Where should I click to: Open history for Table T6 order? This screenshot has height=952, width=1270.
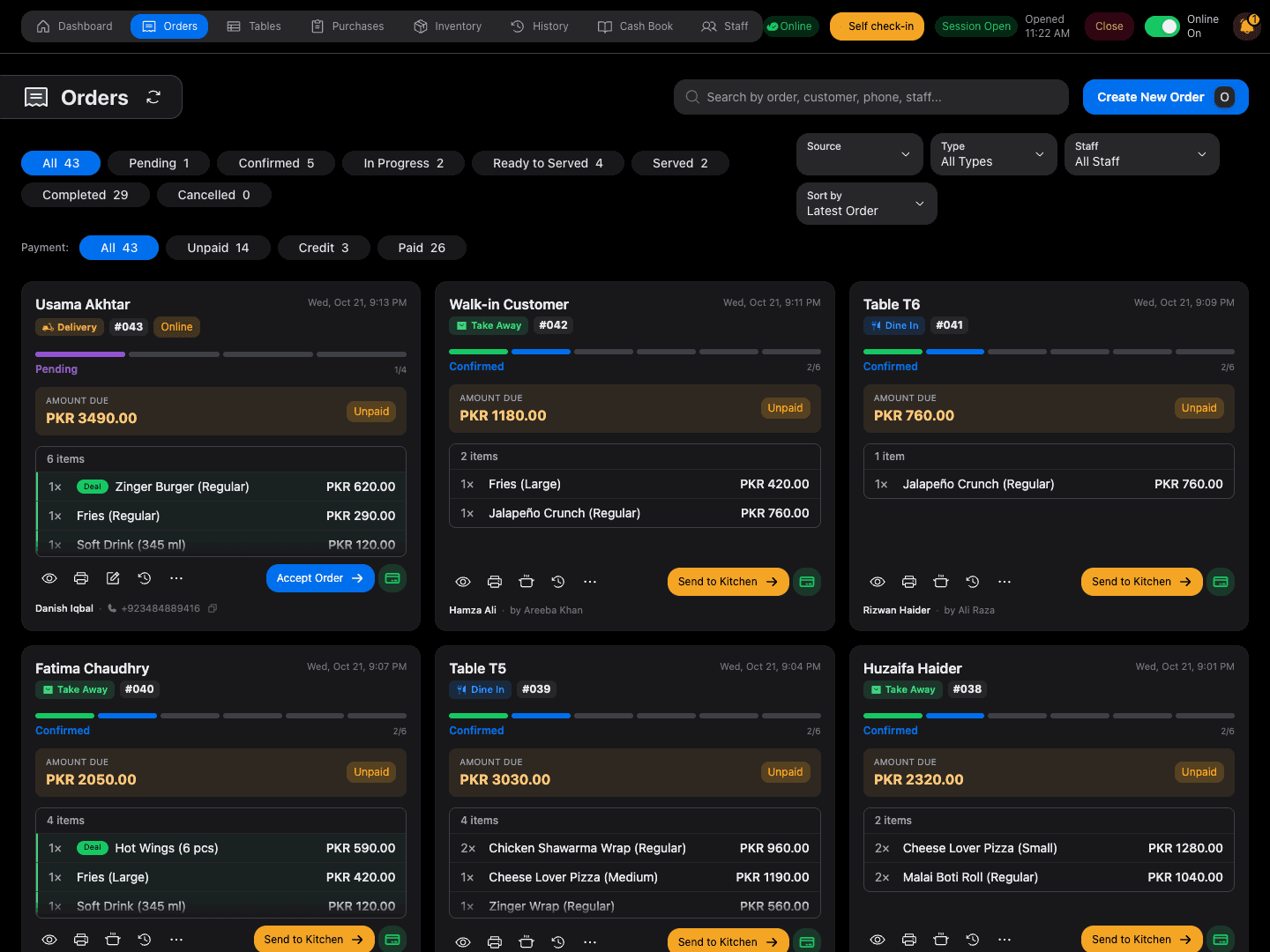[x=973, y=582]
